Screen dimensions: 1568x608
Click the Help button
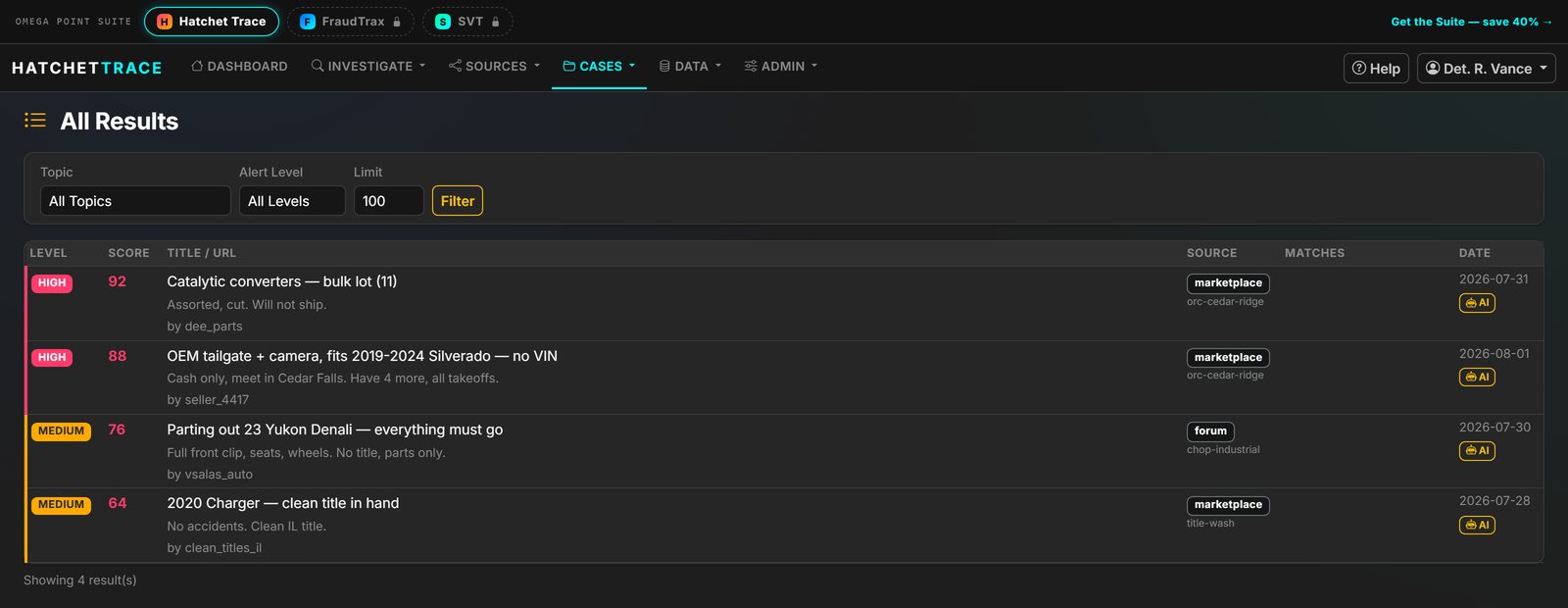1376,69
